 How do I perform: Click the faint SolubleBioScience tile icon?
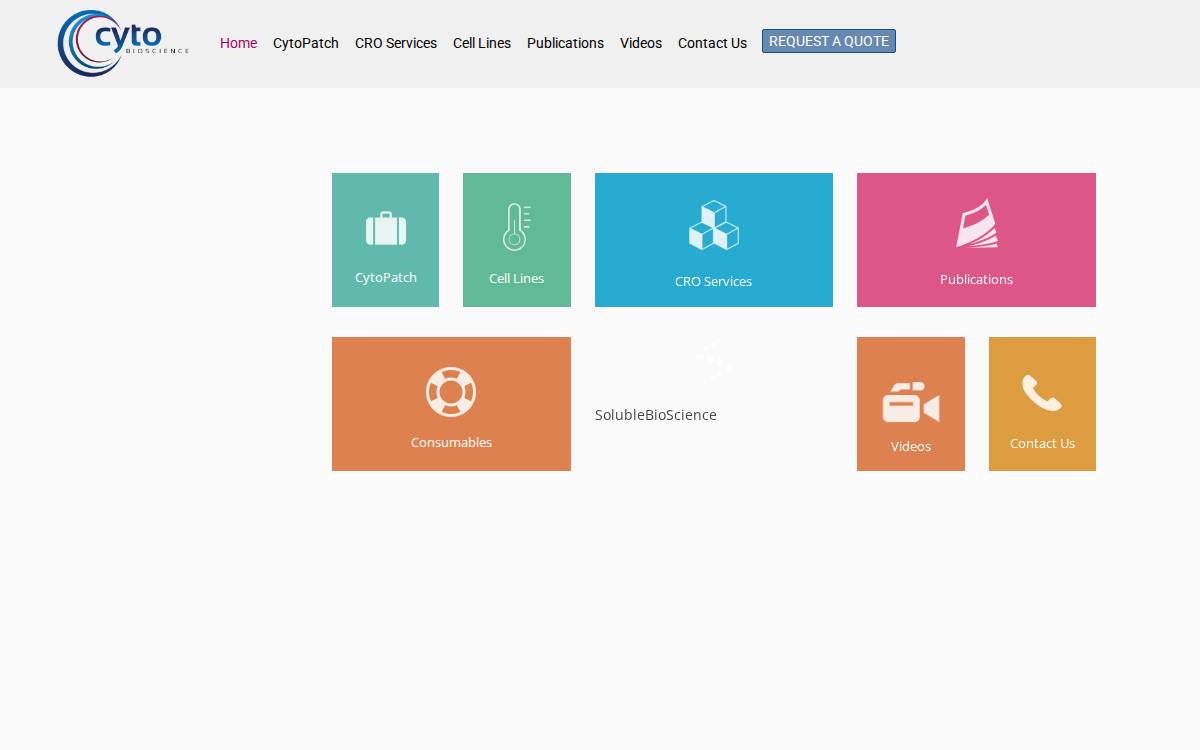coord(714,362)
